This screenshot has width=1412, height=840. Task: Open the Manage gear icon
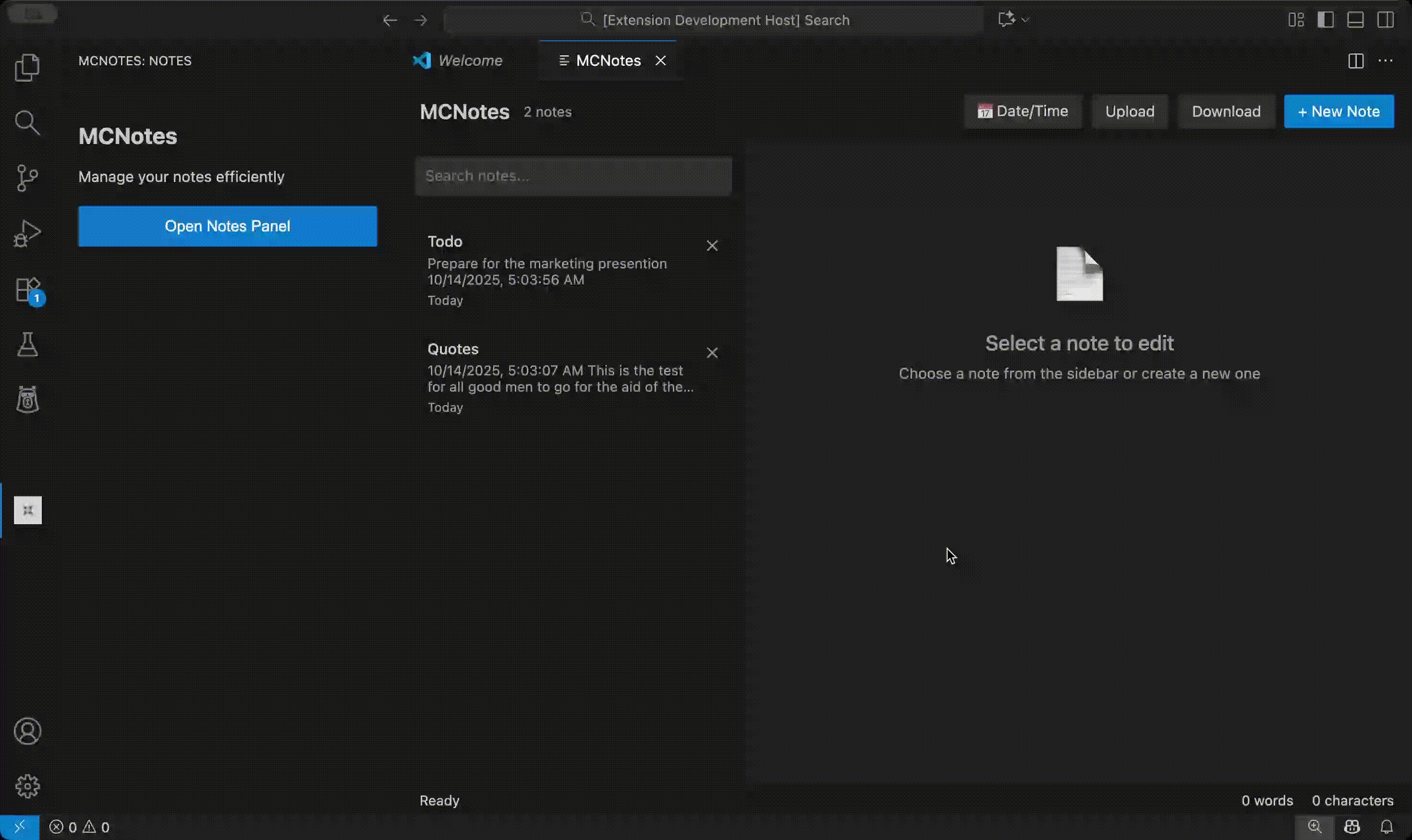pyautogui.click(x=27, y=786)
